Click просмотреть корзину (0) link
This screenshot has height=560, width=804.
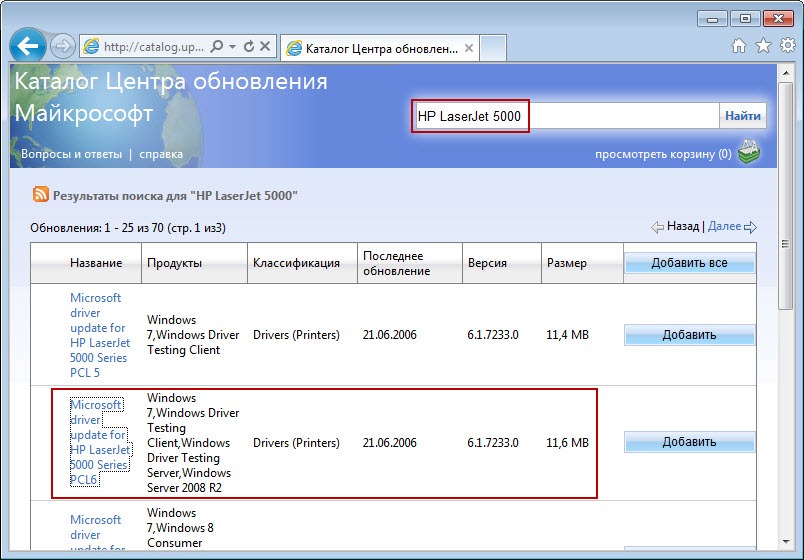pyautogui.click(x=663, y=154)
